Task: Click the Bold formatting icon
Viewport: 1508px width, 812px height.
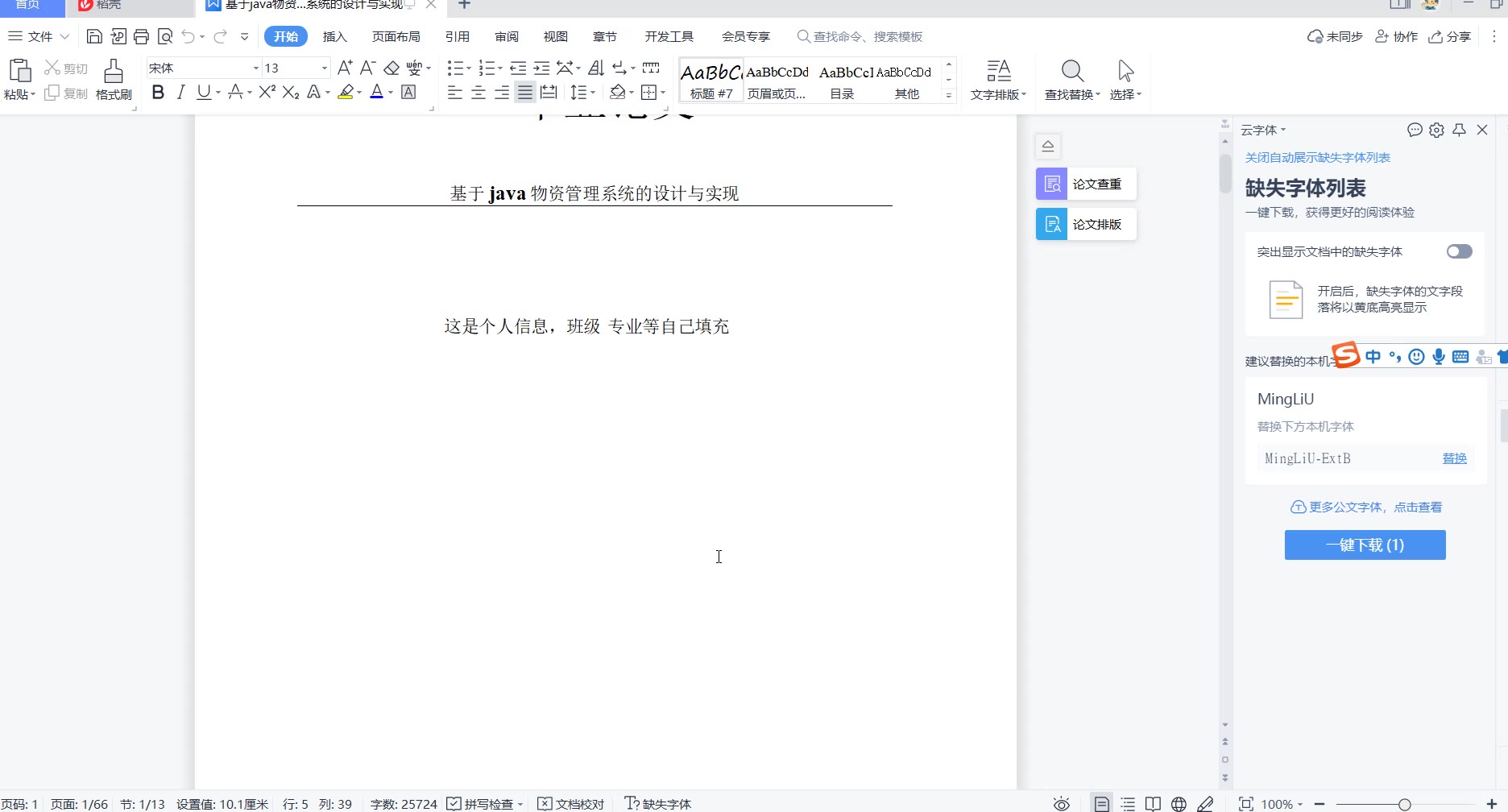Action: (x=158, y=93)
